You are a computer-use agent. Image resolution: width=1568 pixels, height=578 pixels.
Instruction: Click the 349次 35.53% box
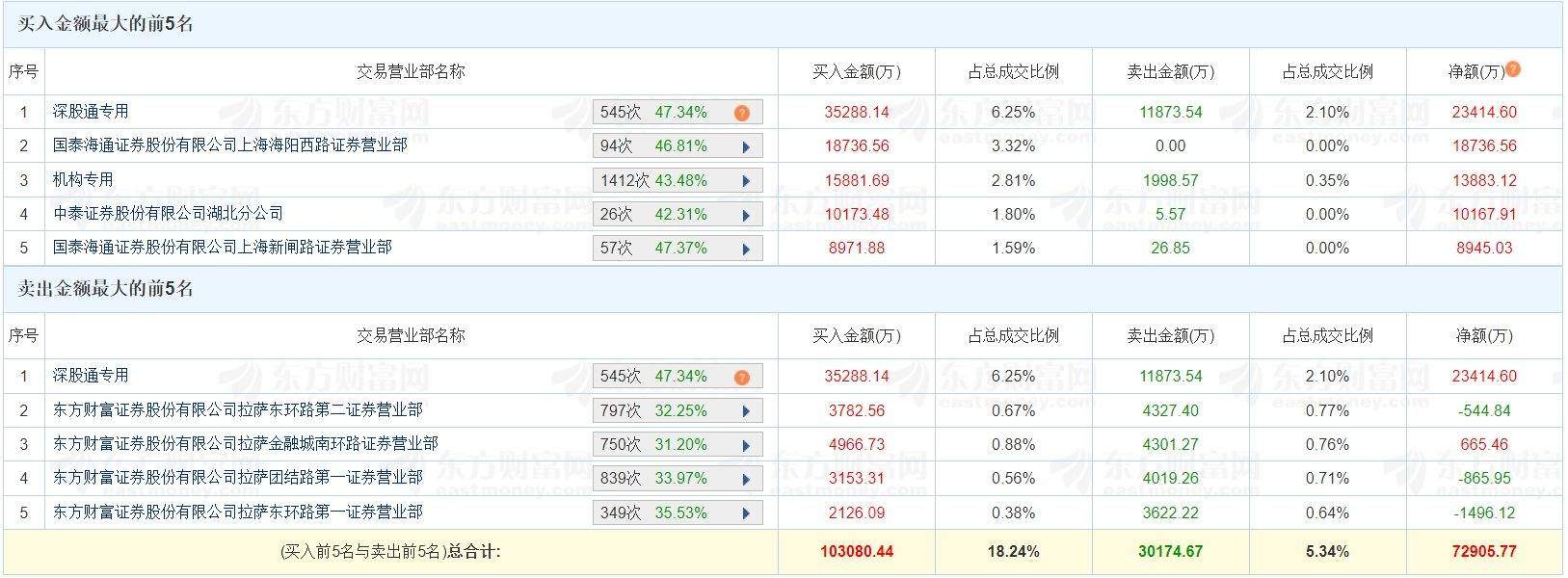678,512
